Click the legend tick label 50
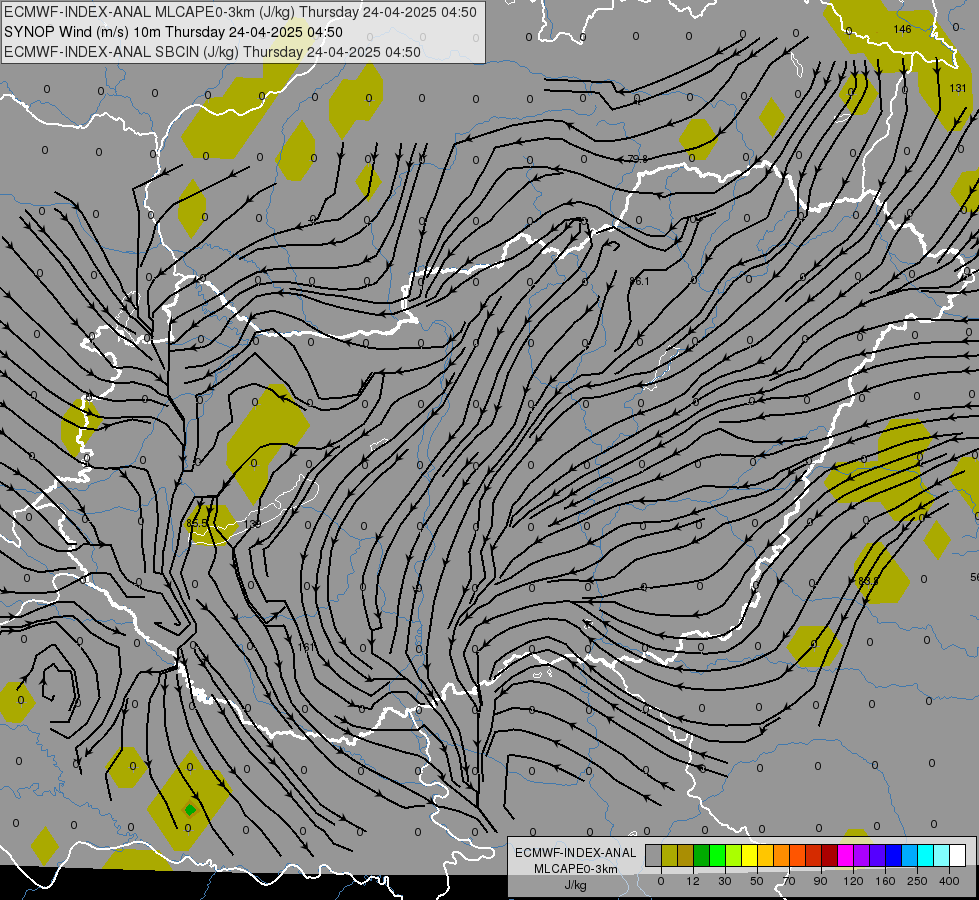The width and height of the screenshot is (979, 900). coord(757,881)
